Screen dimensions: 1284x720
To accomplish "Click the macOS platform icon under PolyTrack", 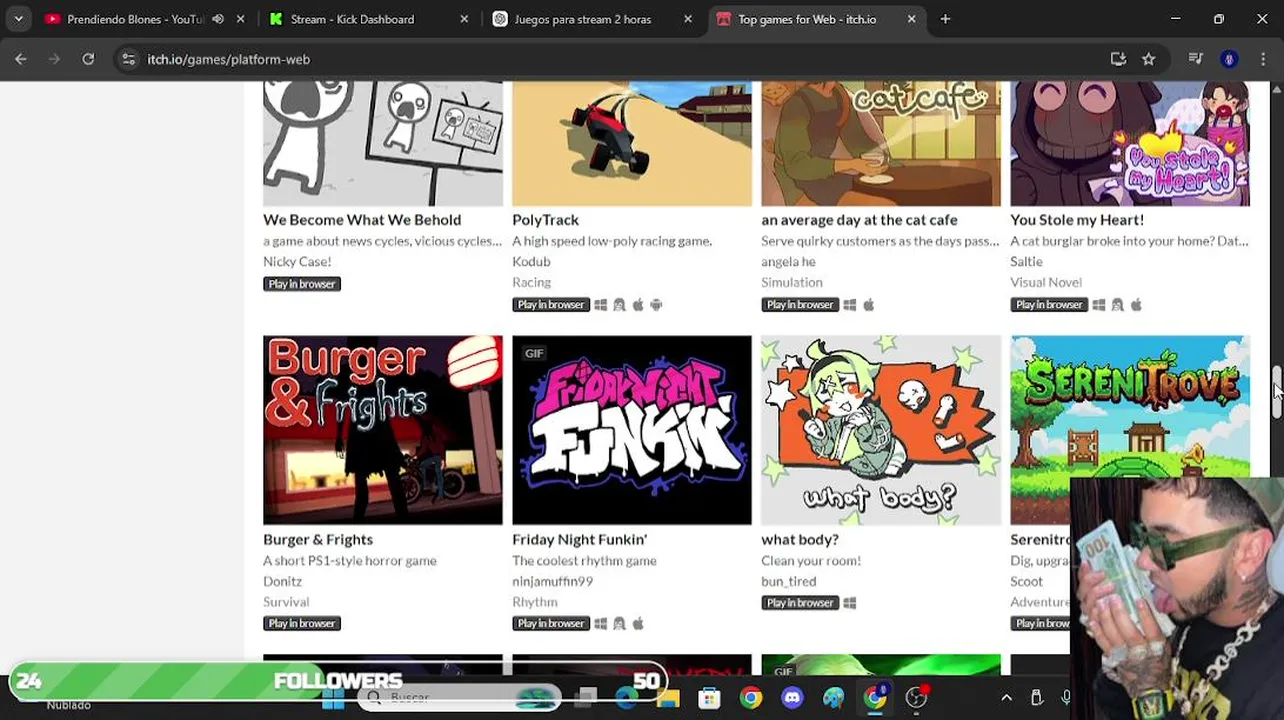I will [638, 305].
